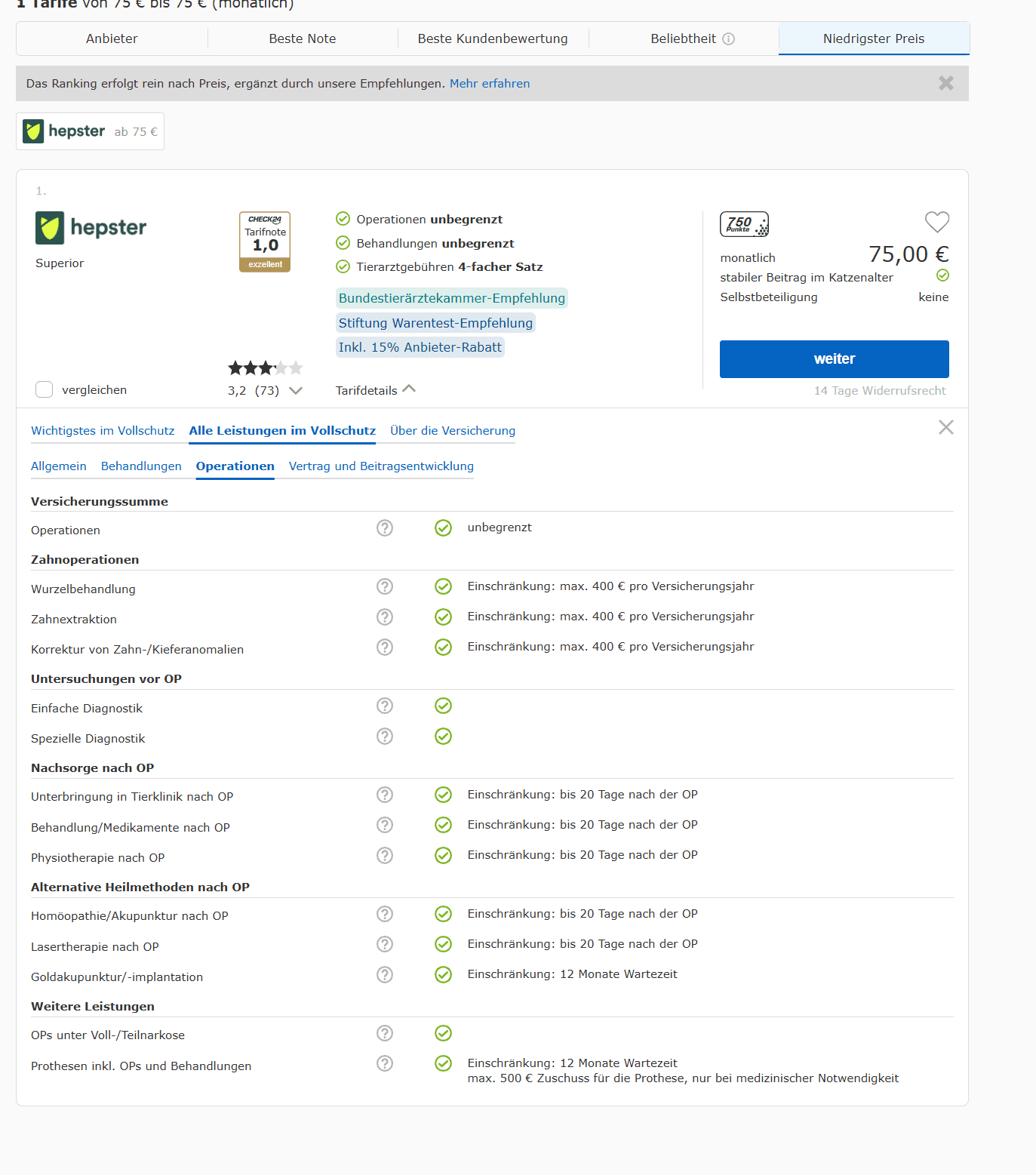The width and height of the screenshot is (1036, 1175).
Task: Open Alle Leistungen im Vollschutz tab
Action: click(282, 430)
